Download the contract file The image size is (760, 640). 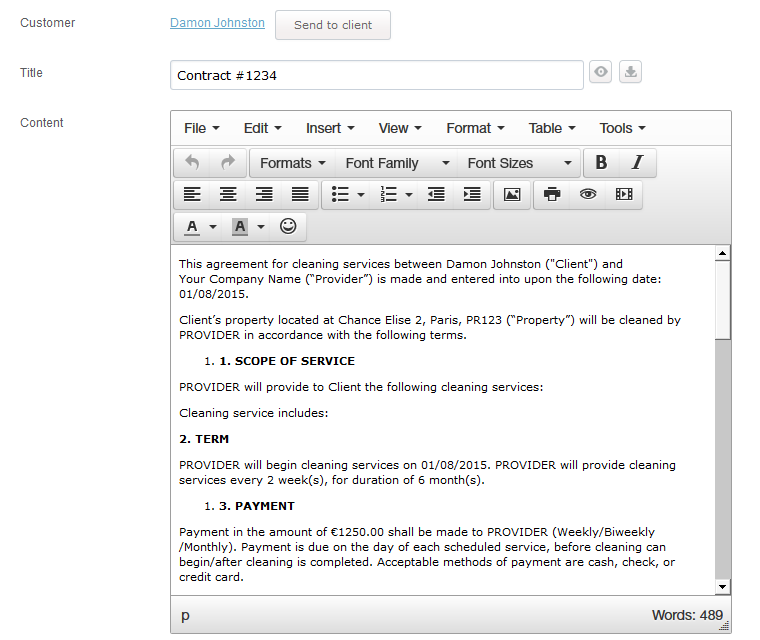click(x=630, y=72)
